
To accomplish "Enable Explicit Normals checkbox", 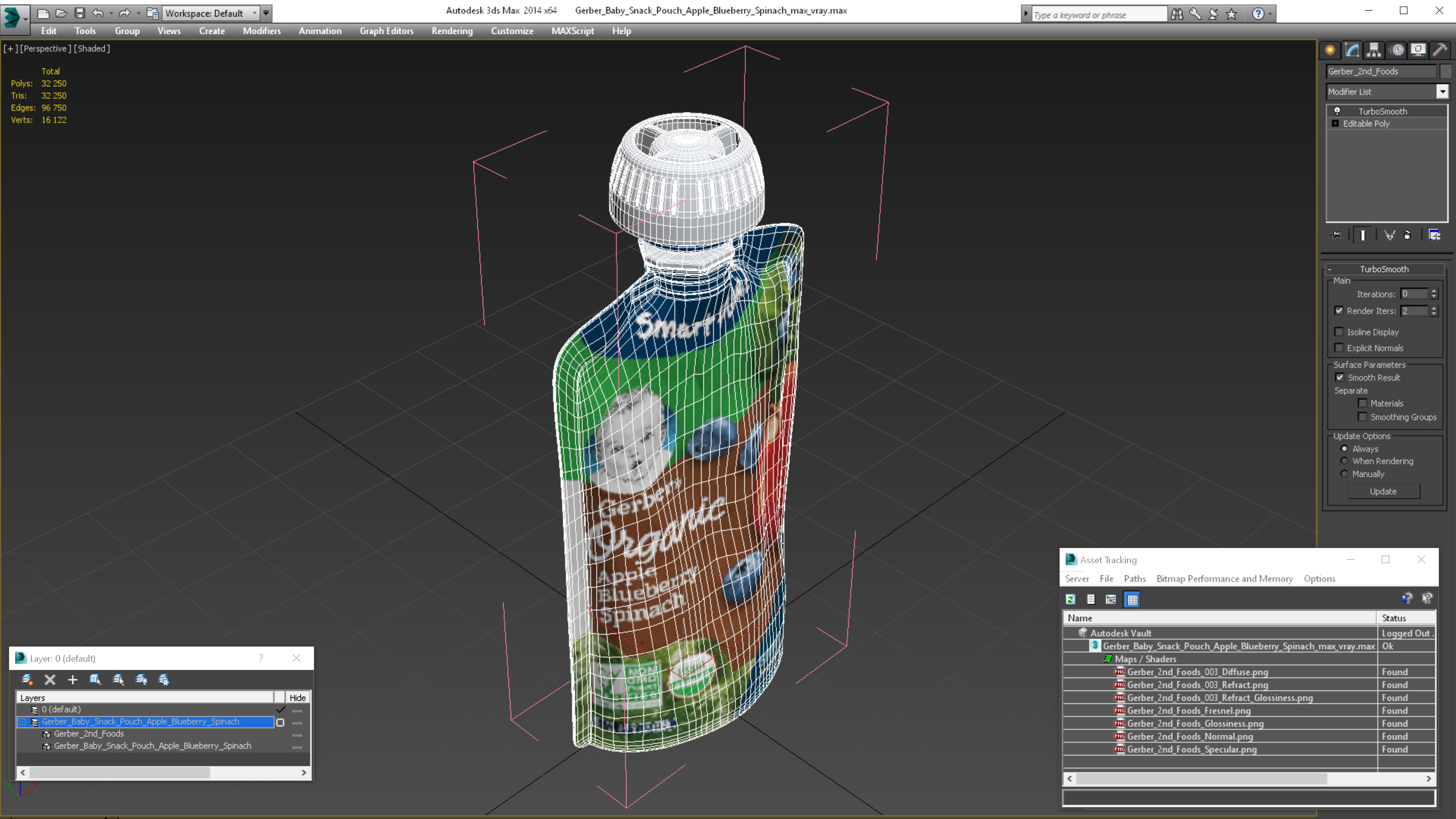I will (1338, 348).
